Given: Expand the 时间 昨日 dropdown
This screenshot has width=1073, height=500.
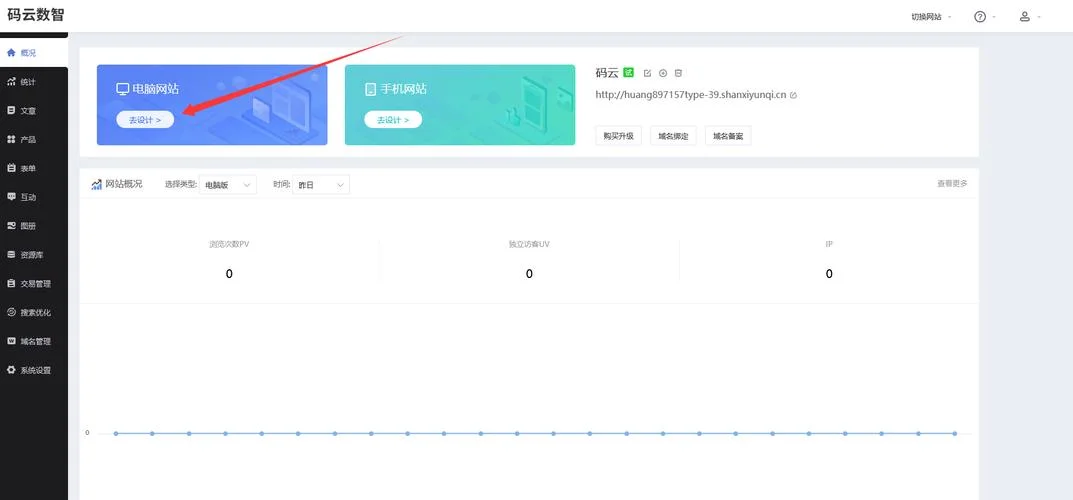Looking at the screenshot, I should click(321, 185).
